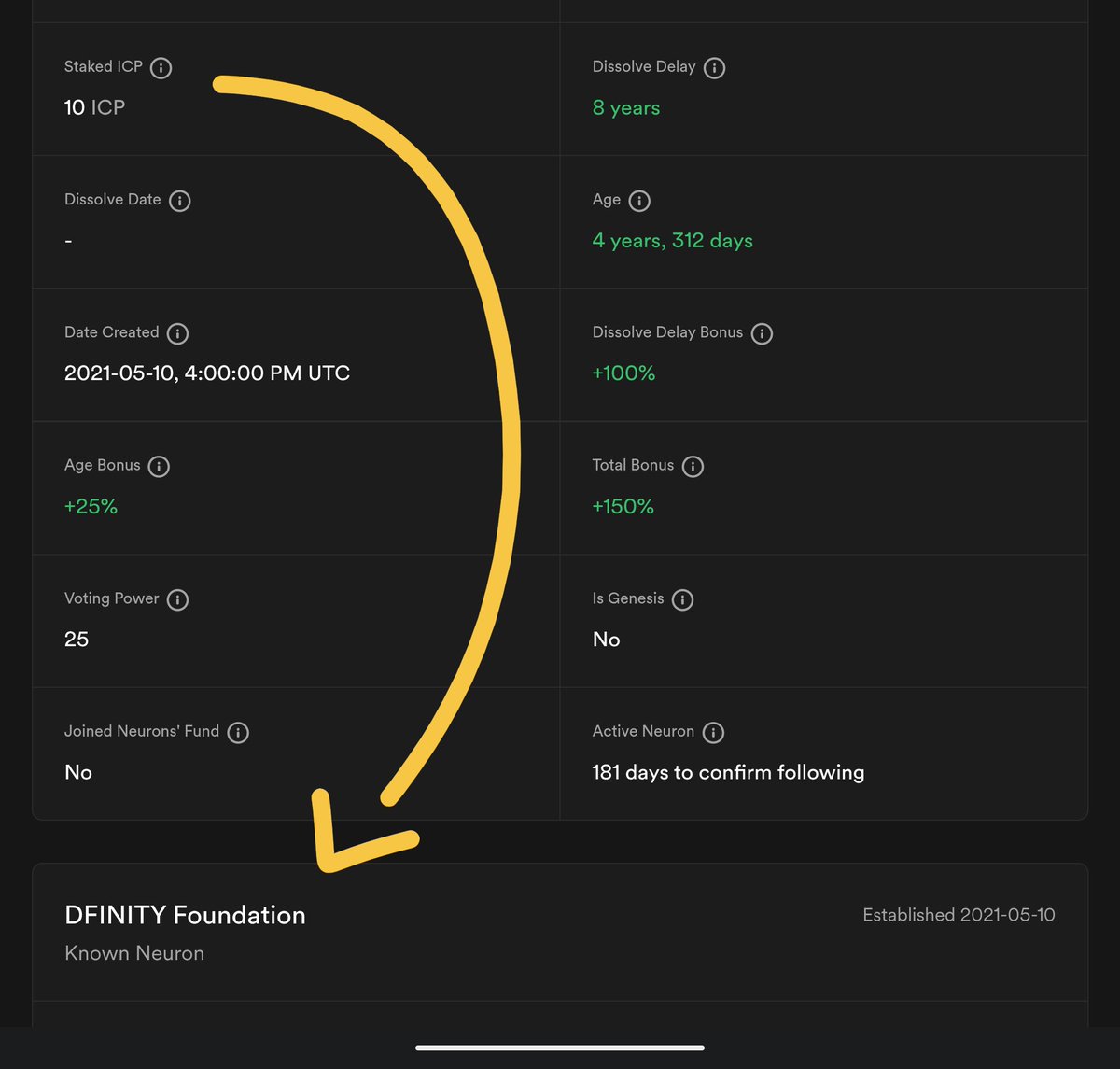Open the Staked ICP info icon
Image resolution: width=1120 pixels, height=1069 pixels.
click(x=161, y=68)
